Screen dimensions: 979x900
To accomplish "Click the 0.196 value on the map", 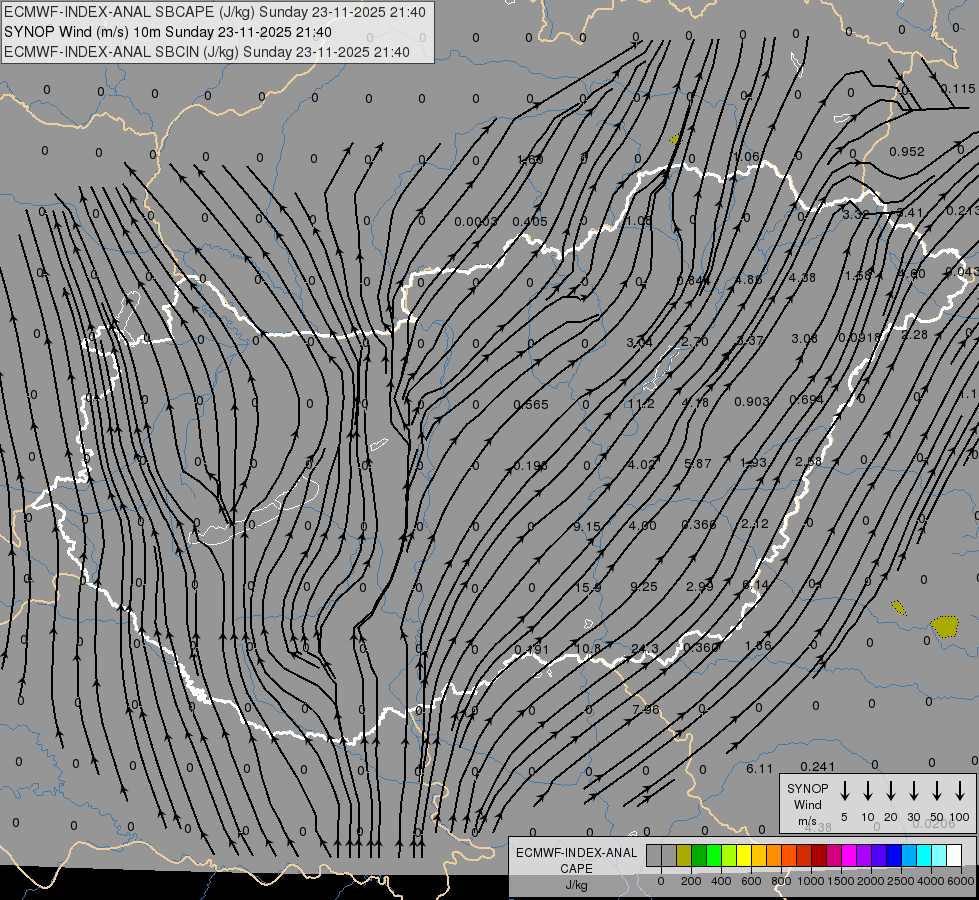I will (x=531, y=466).
